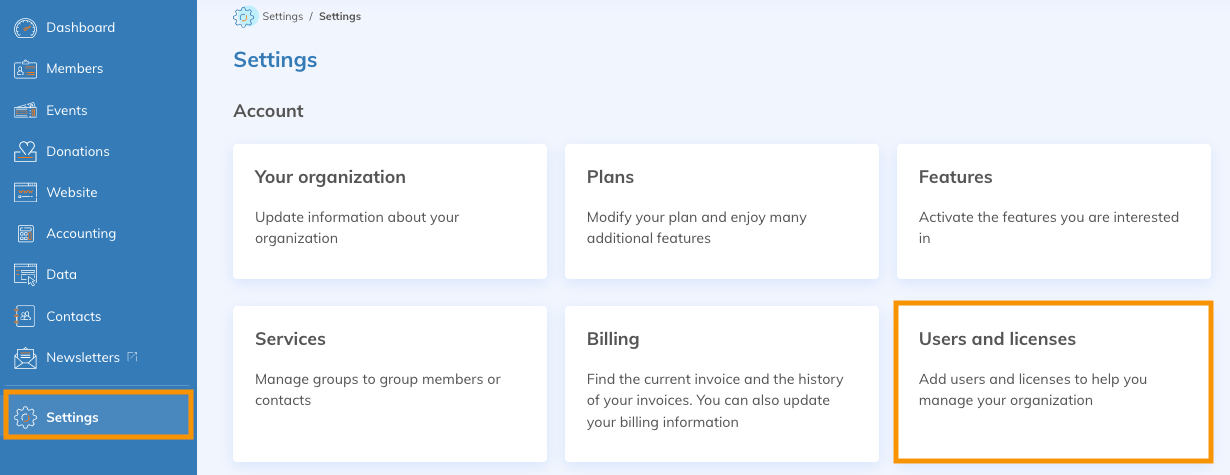Click the Members ID card icon
Viewport: 1230px width, 475px height.
[x=26, y=69]
